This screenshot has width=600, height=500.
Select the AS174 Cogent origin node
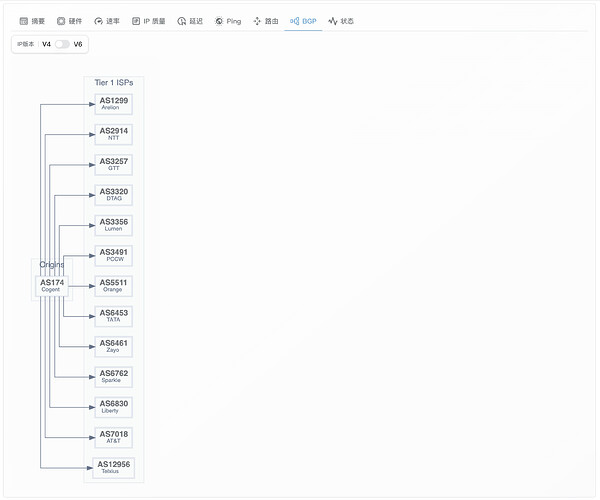point(52,286)
